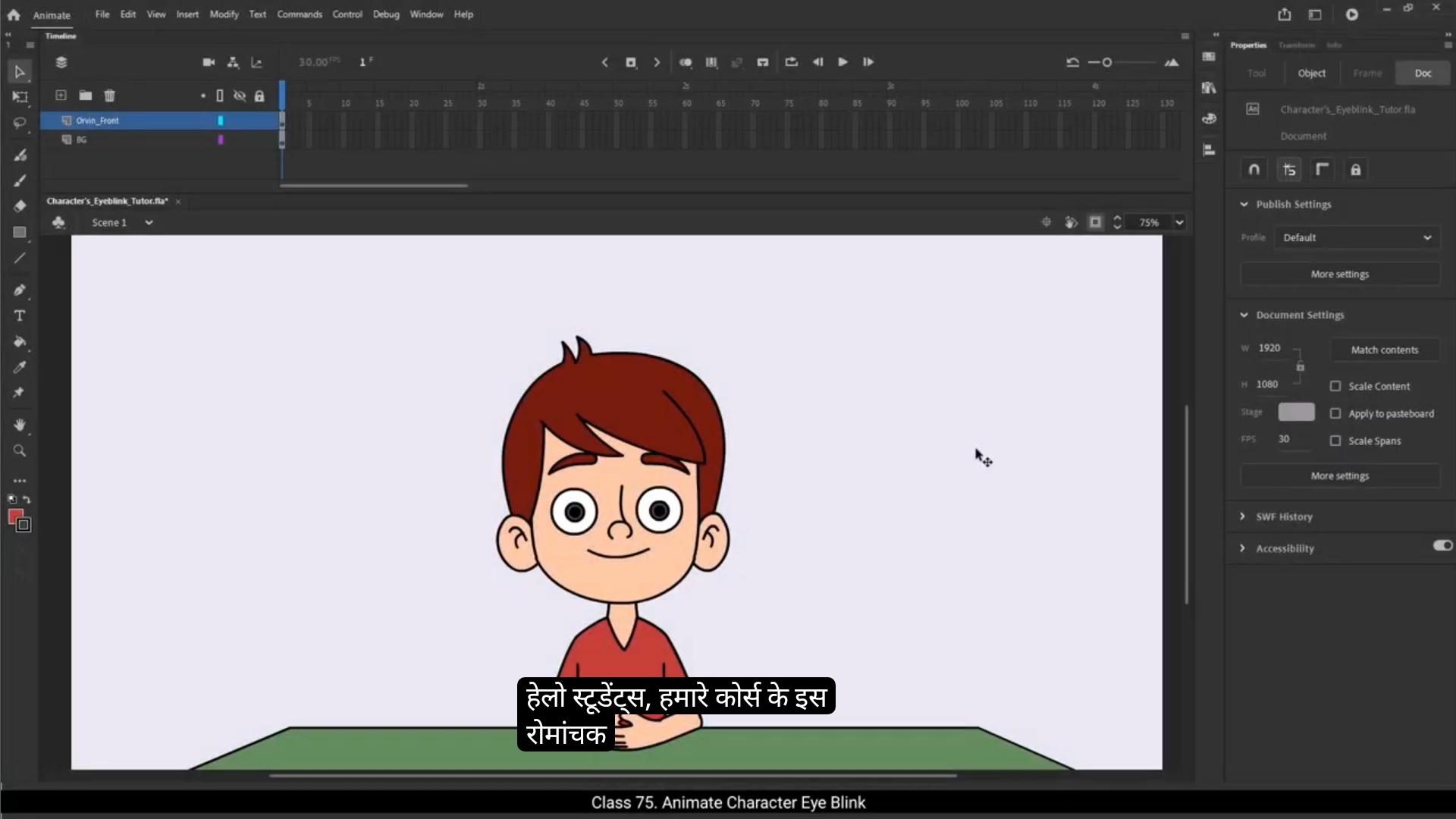Select the Eyedropper tool
1456x819 pixels.
click(x=20, y=367)
